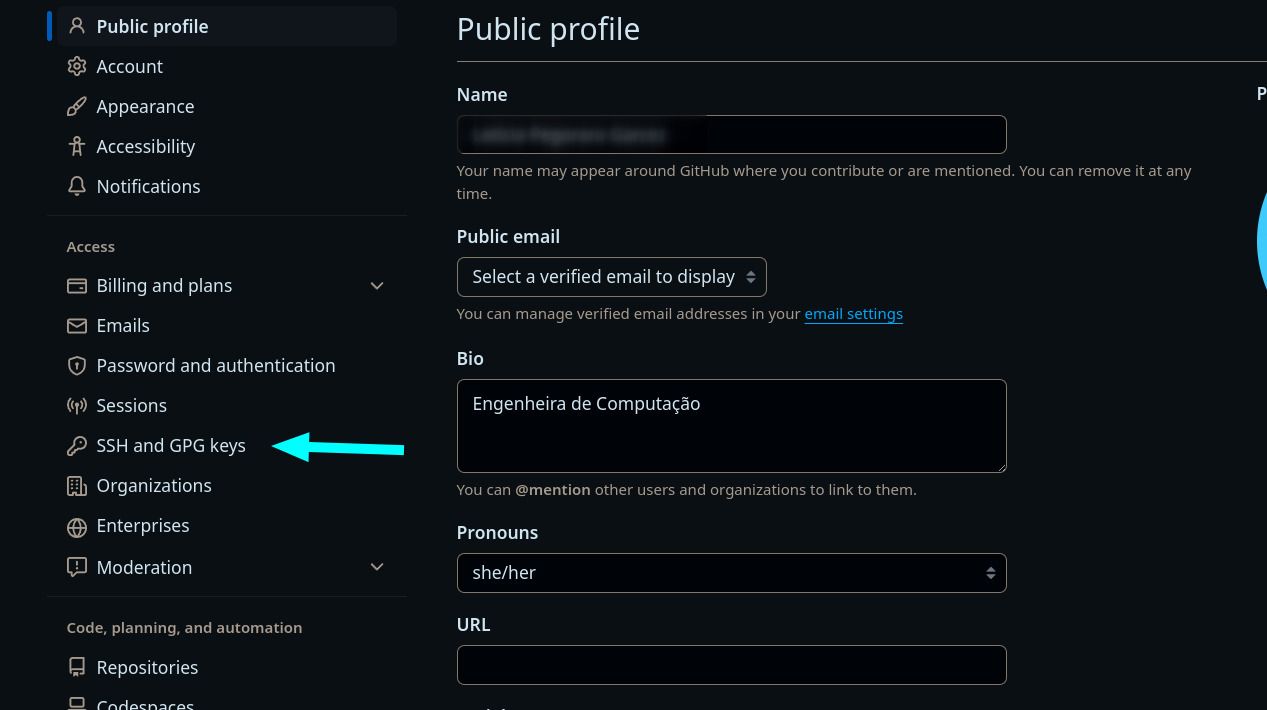Select the Public profile sidebar item
Viewport: 1267px width, 710px height.
point(222,26)
